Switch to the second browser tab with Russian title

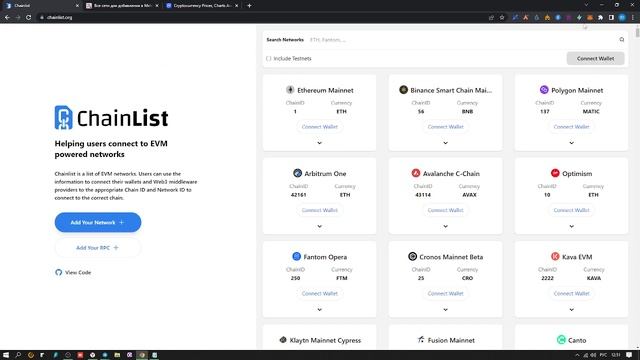pyautogui.click(x=121, y=6)
